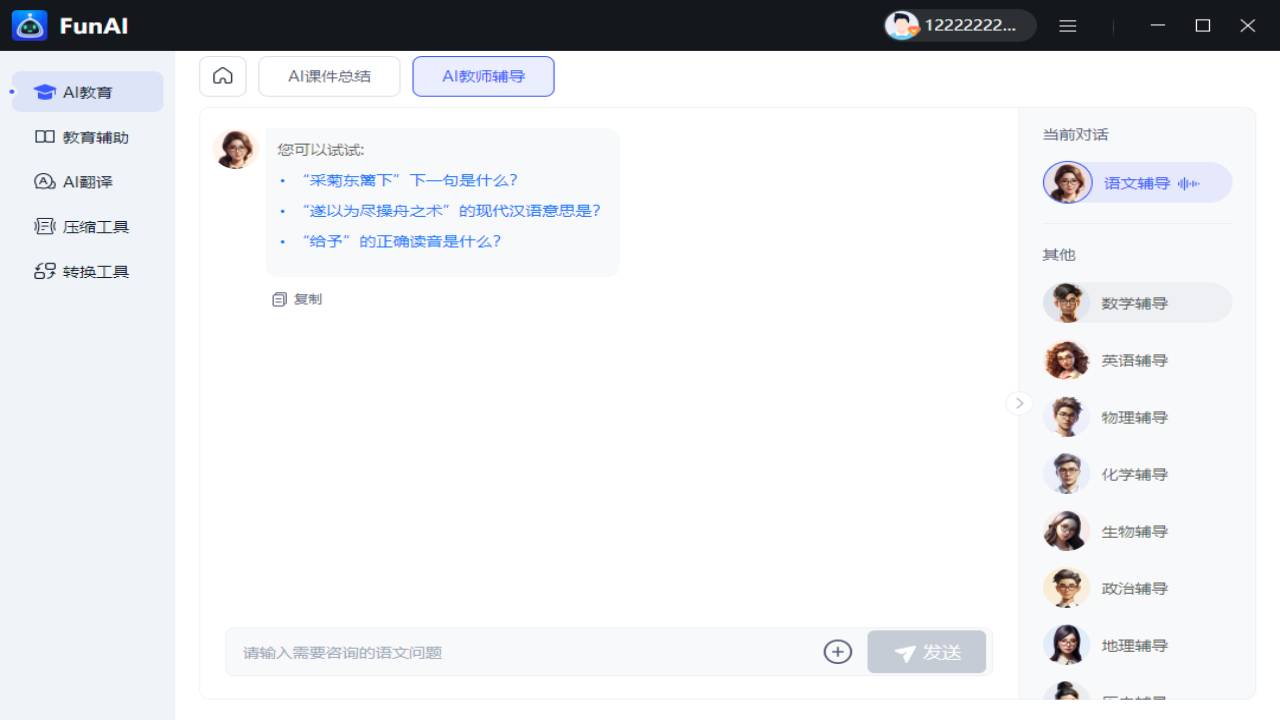
Task: Click the 发送 send button
Action: (926, 651)
